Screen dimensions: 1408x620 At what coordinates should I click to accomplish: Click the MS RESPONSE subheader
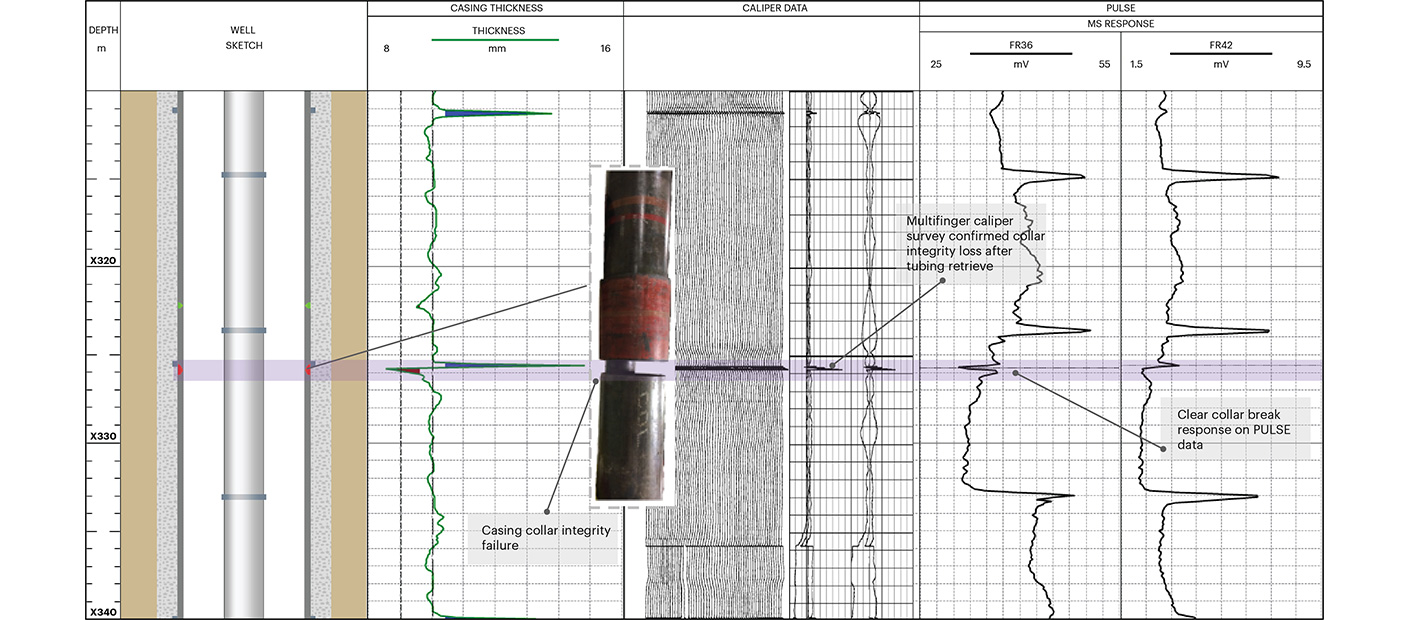(1120, 23)
